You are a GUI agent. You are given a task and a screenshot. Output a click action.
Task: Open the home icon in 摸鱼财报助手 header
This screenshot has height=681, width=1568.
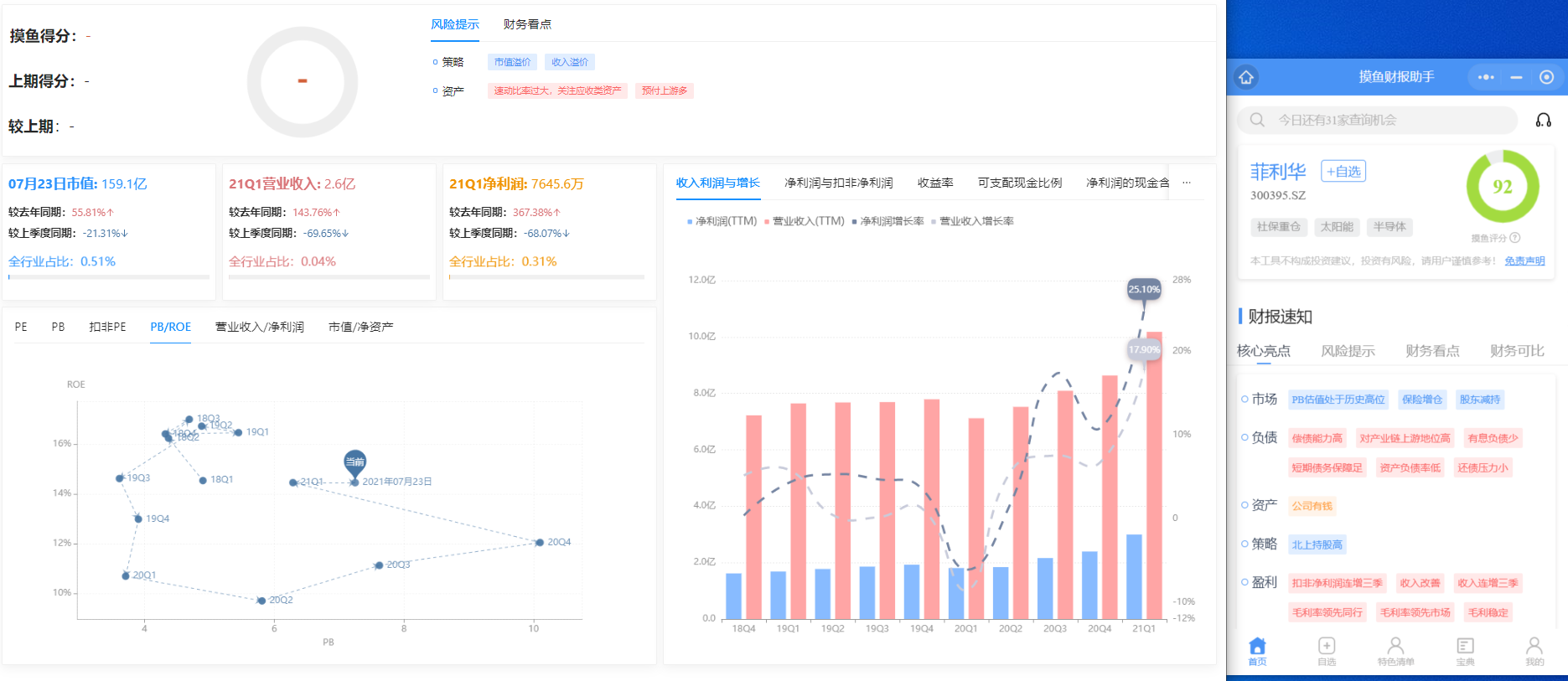[1246, 77]
